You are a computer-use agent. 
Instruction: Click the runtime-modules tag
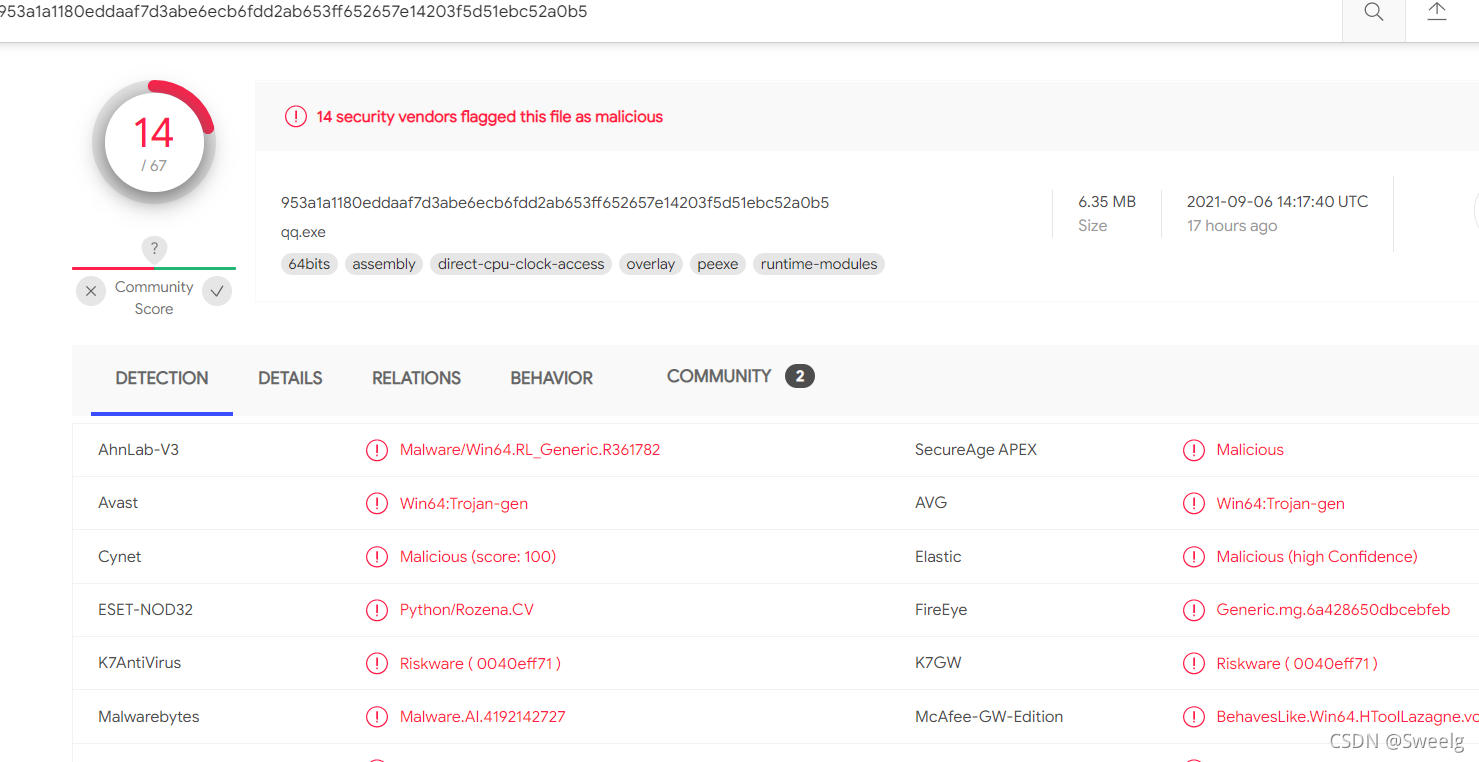[819, 264]
